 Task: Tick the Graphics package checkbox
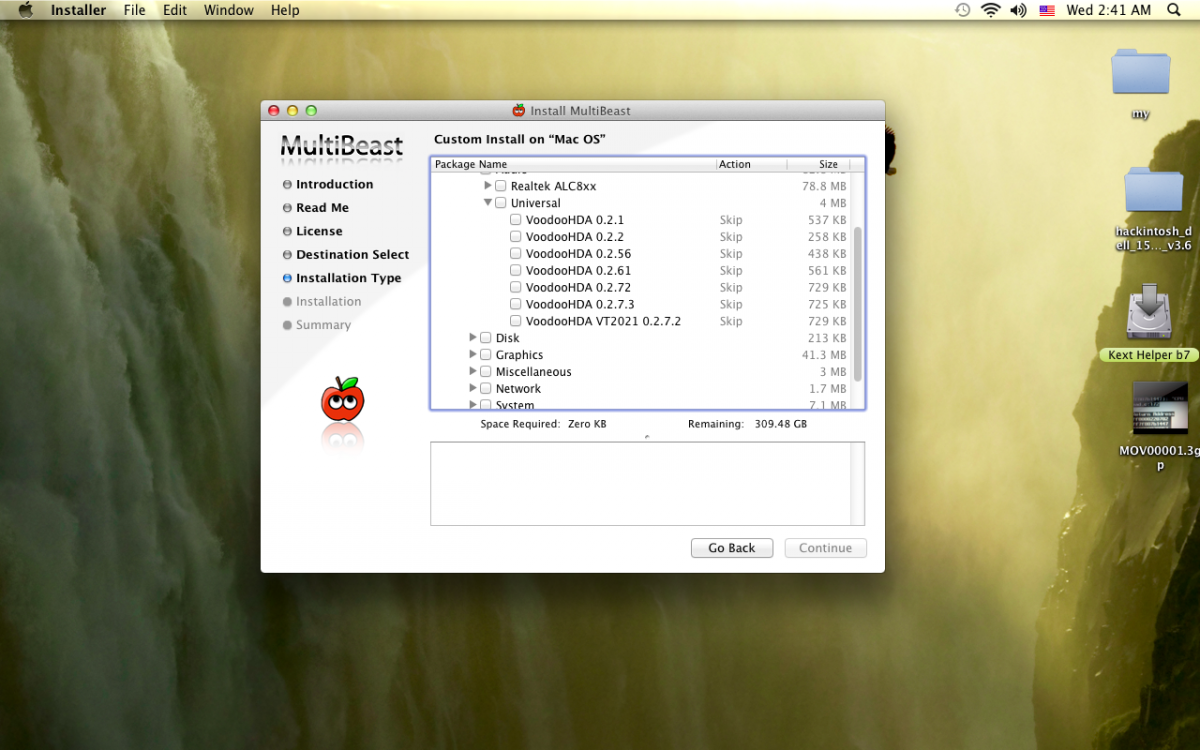tap(486, 355)
